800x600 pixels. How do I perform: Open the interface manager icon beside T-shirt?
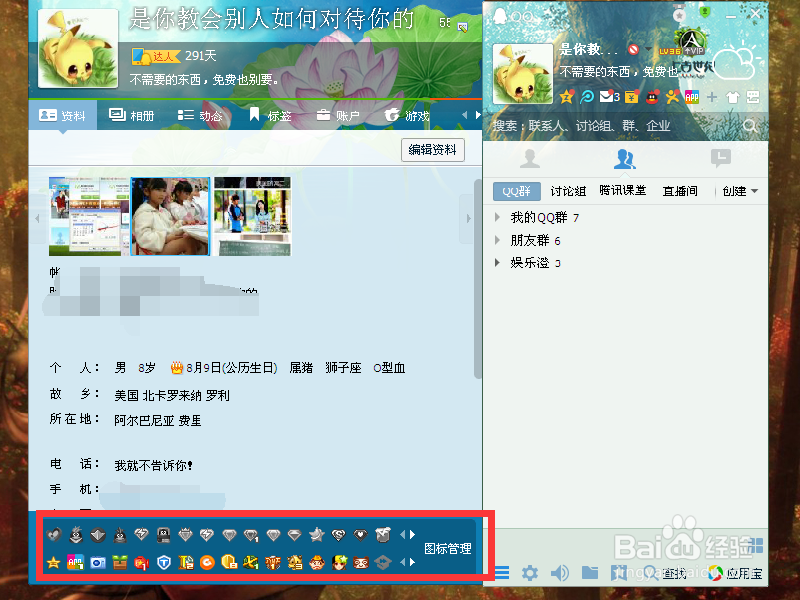tap(753, 97)
